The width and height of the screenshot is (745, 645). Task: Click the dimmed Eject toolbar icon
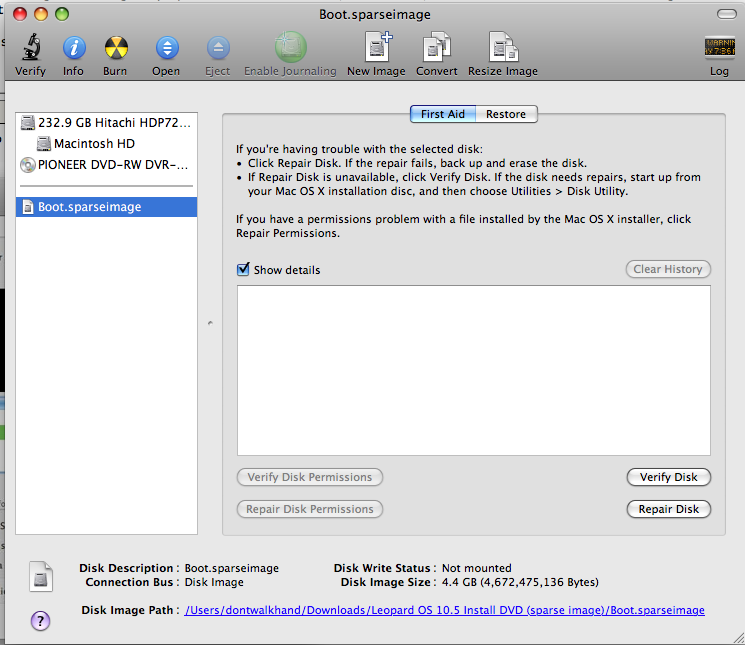(218, 48)
